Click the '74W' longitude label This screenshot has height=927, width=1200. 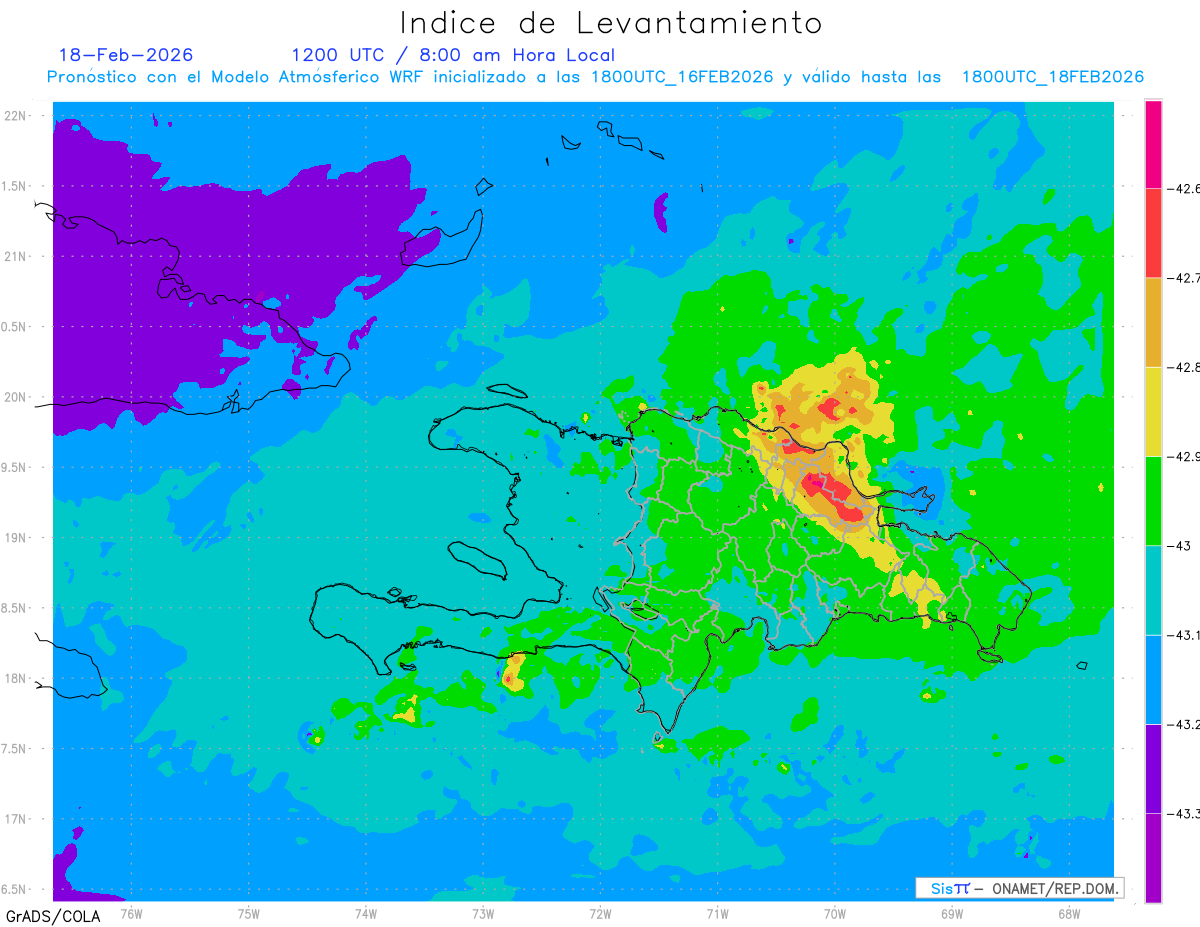366,913
